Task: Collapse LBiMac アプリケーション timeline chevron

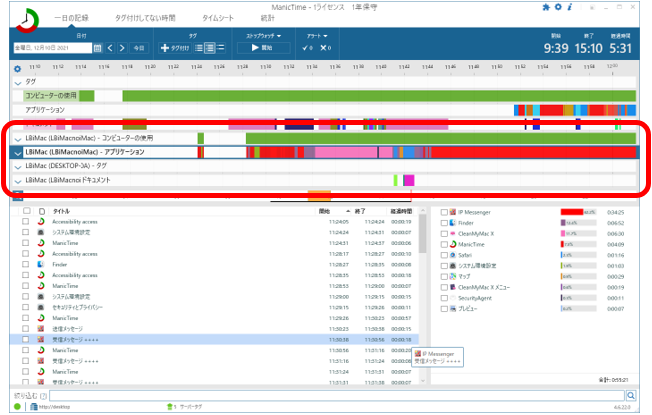Action: tap(18, 153)
